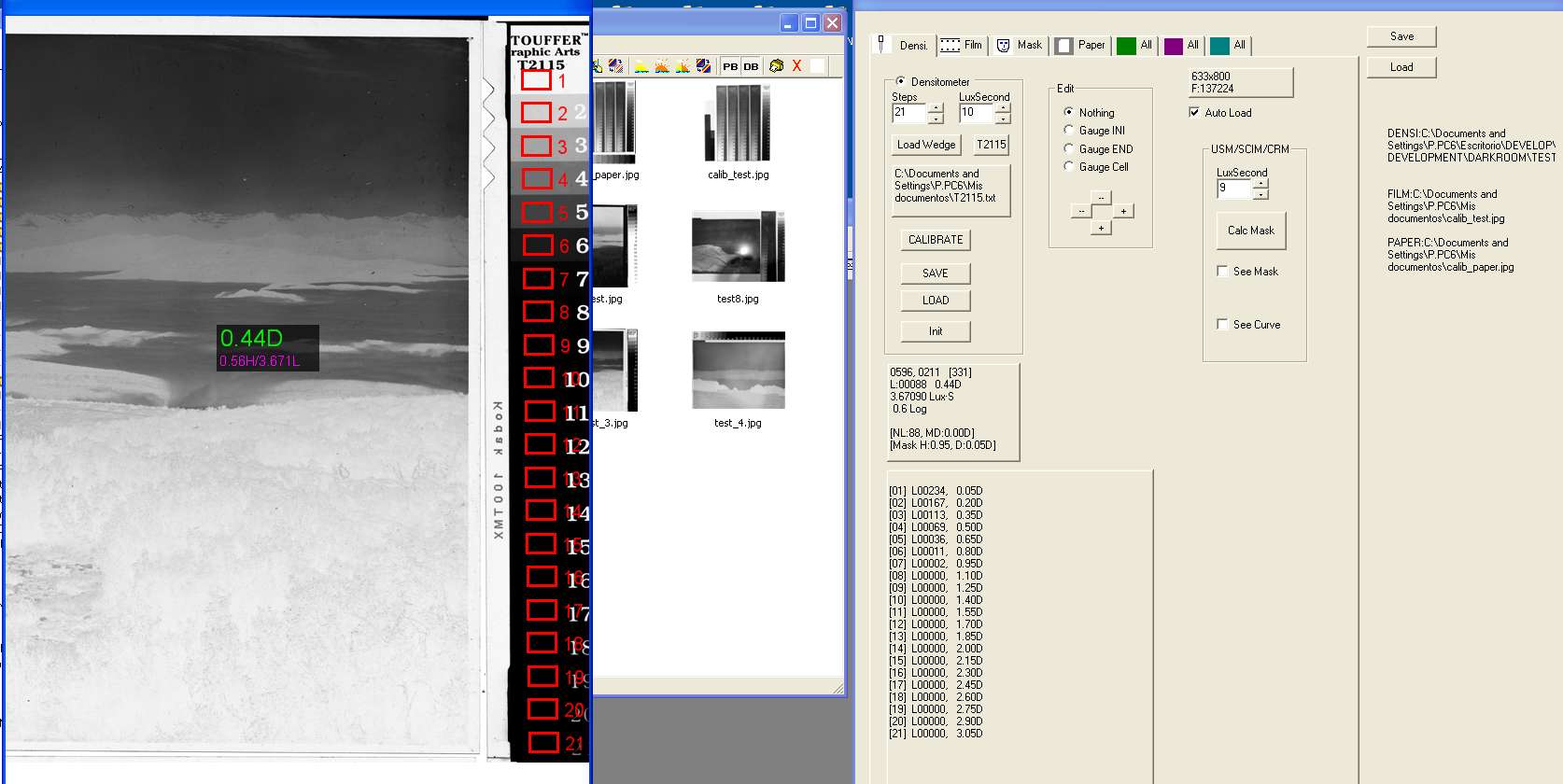Click the white blank square in browser toolbar
Image resolution: width=1563 pixels, height=784 pixels.
(817, 65)
